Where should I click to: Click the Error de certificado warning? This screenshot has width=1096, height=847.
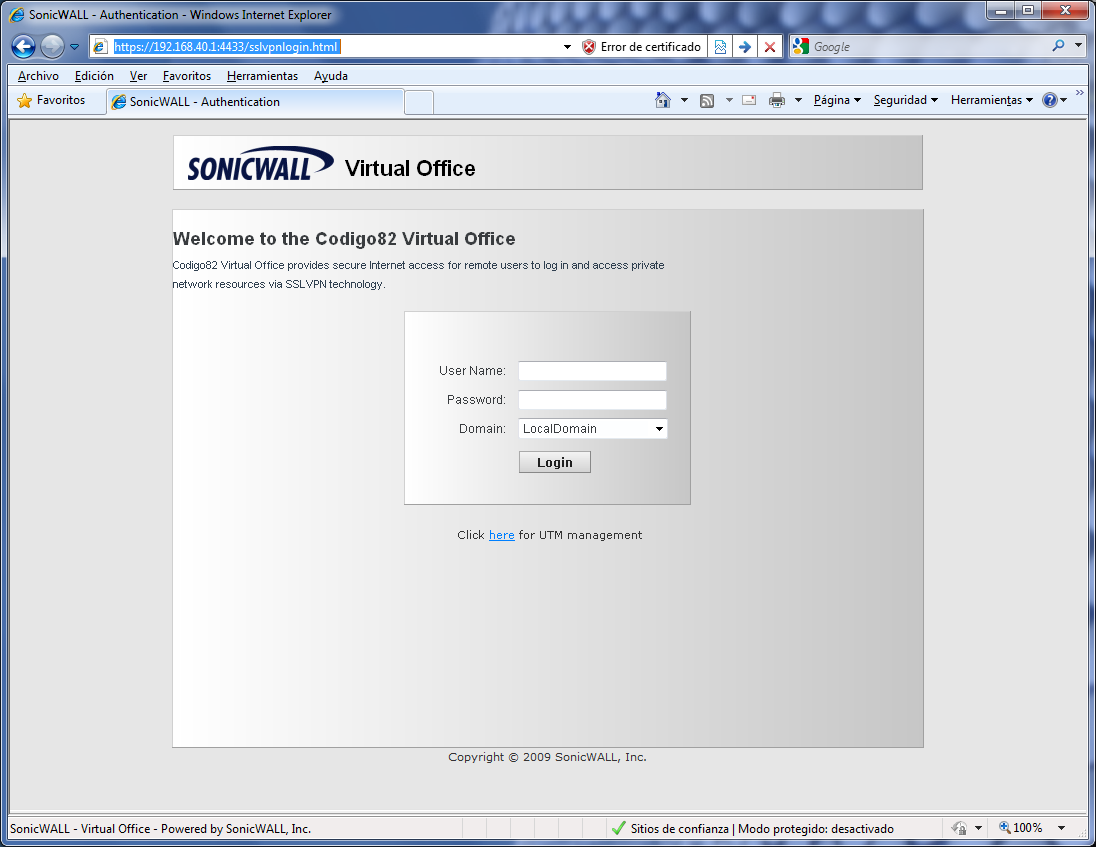(x=641, y=47)
